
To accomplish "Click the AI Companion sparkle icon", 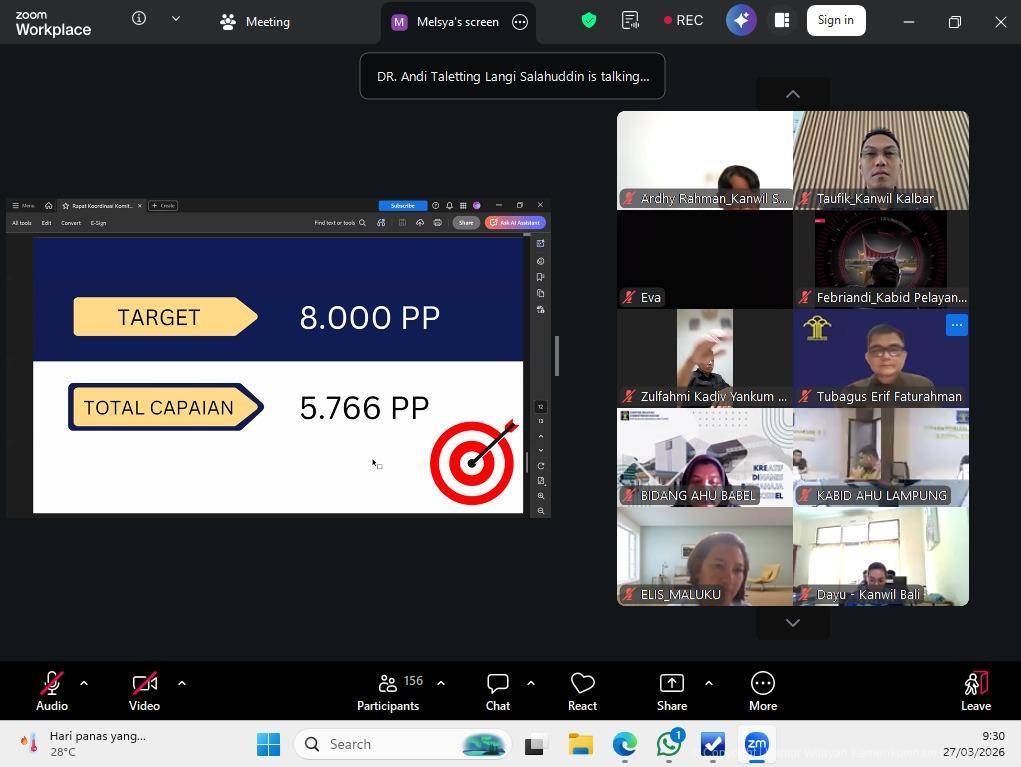I will [741, 21].
